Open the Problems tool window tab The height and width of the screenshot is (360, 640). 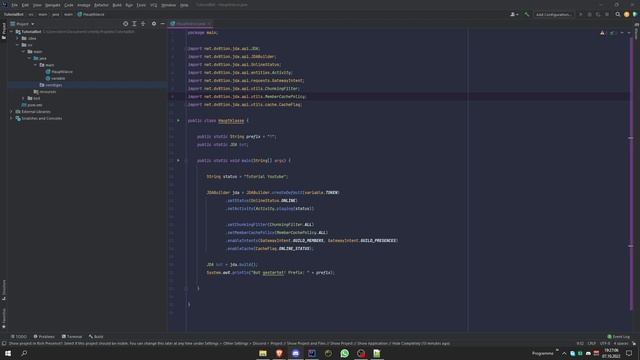pos(44,337)
